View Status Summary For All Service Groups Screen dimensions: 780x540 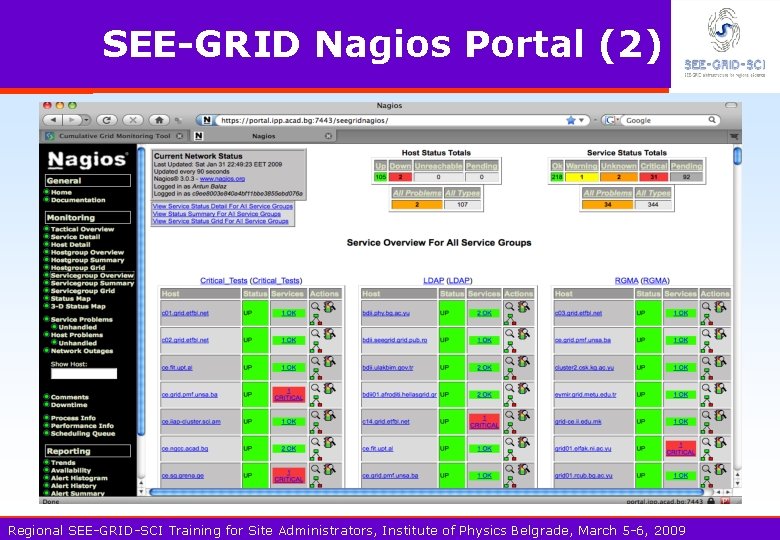click(216, 214)
